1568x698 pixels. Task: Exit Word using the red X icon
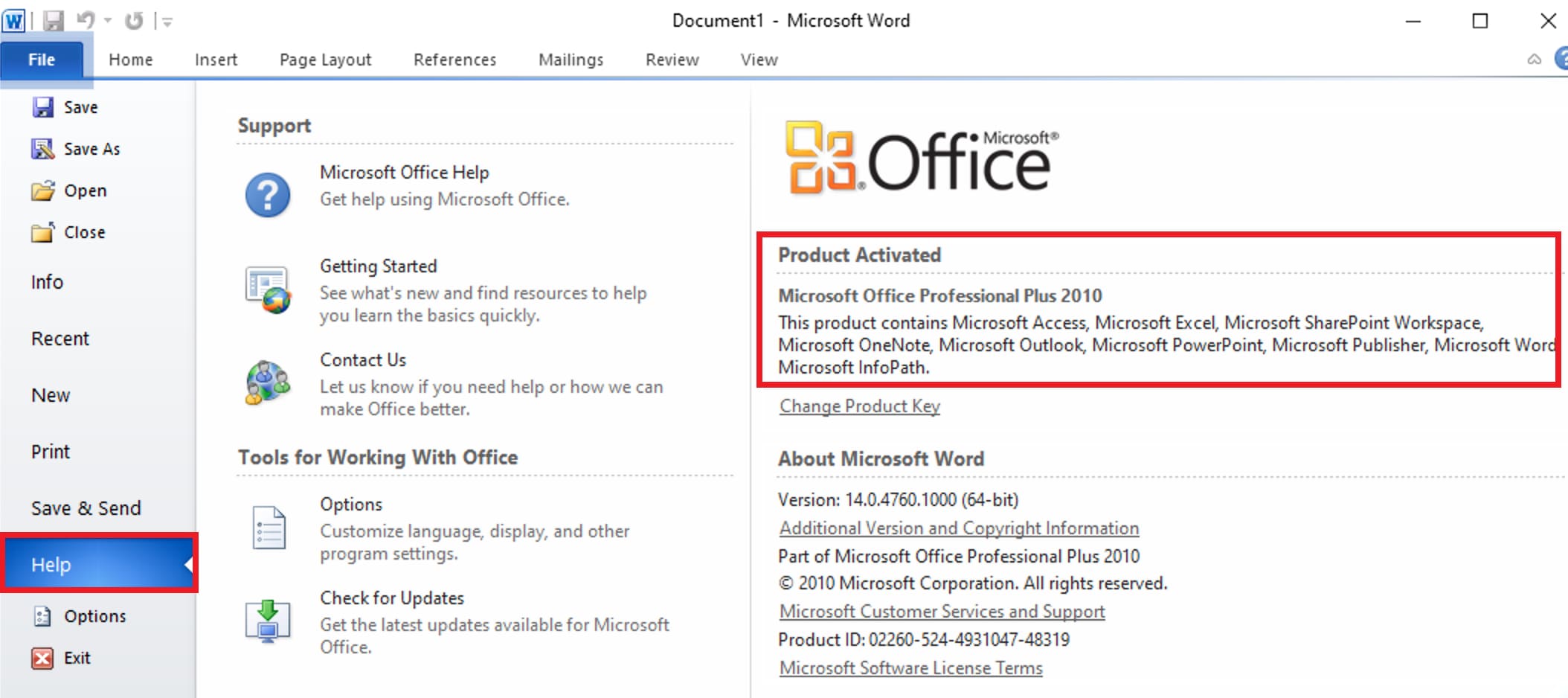pyautogui.click(x=42, y=658)
